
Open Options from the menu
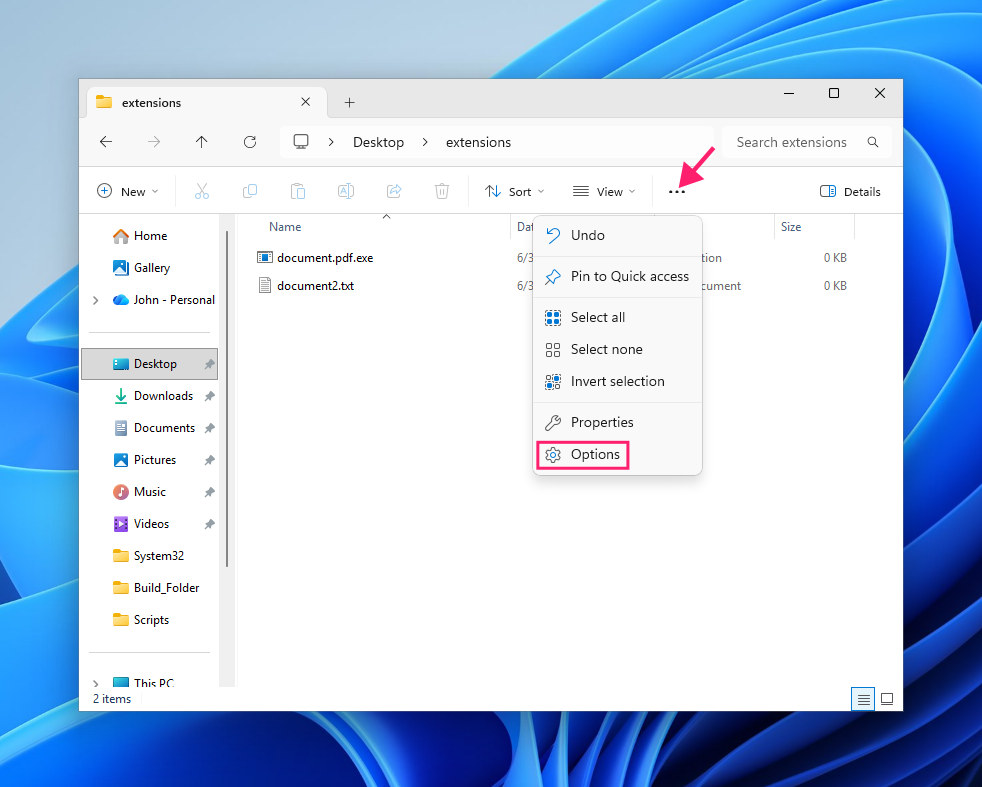coord(617,455)
